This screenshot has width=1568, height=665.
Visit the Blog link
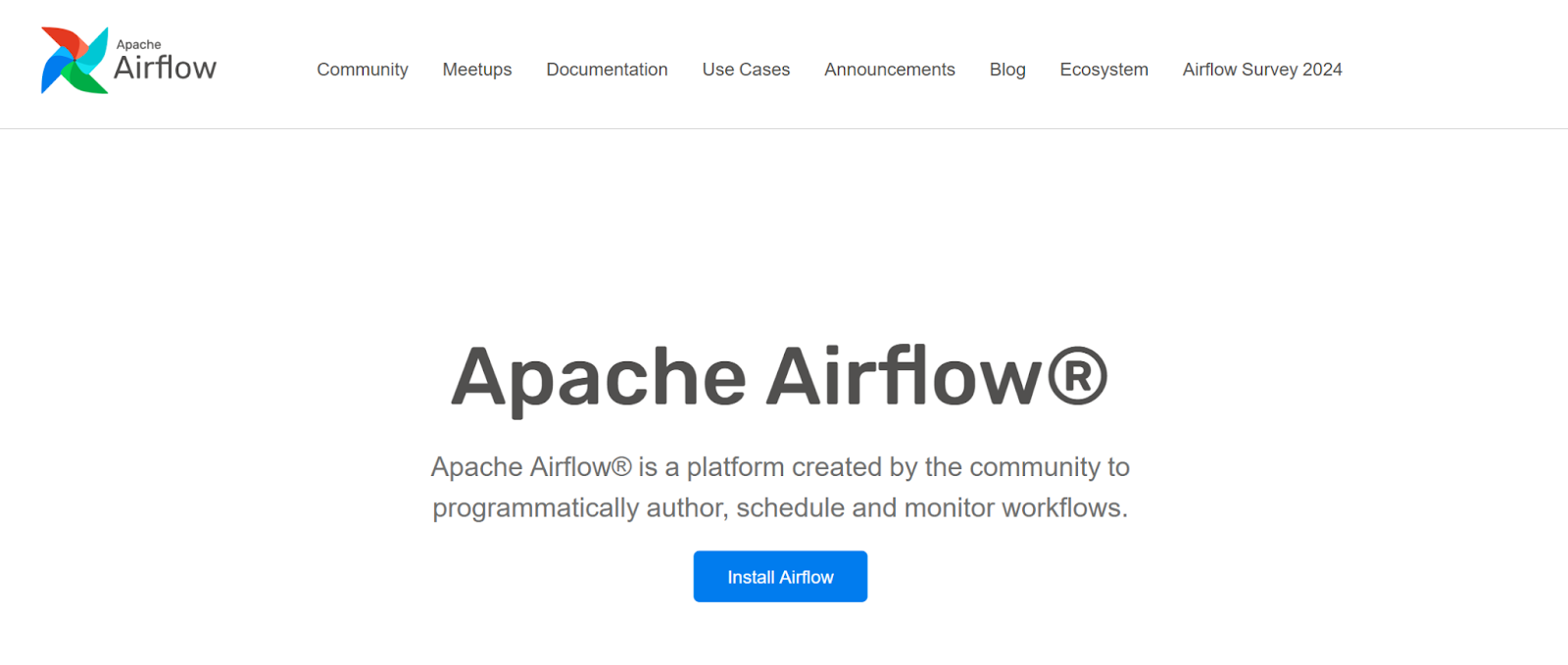pos(1007,70)
